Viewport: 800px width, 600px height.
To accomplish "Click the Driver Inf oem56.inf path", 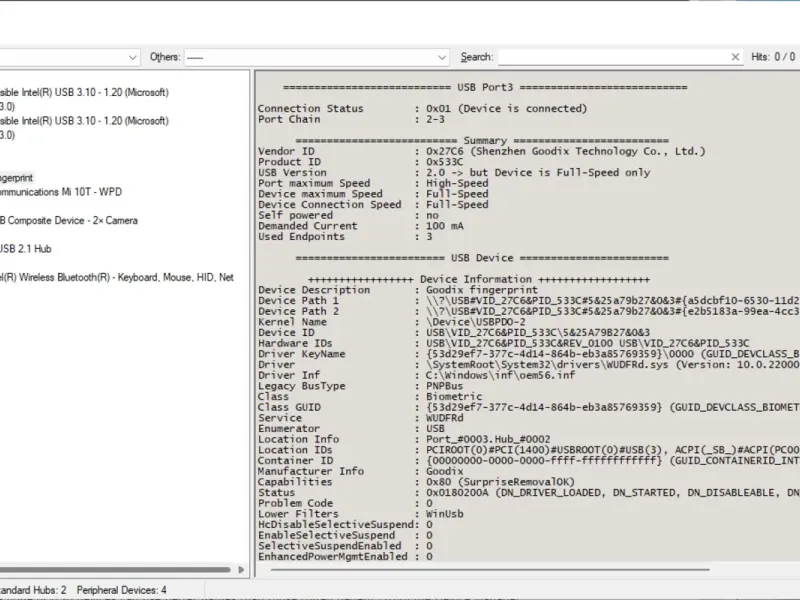I will [501, 376].
